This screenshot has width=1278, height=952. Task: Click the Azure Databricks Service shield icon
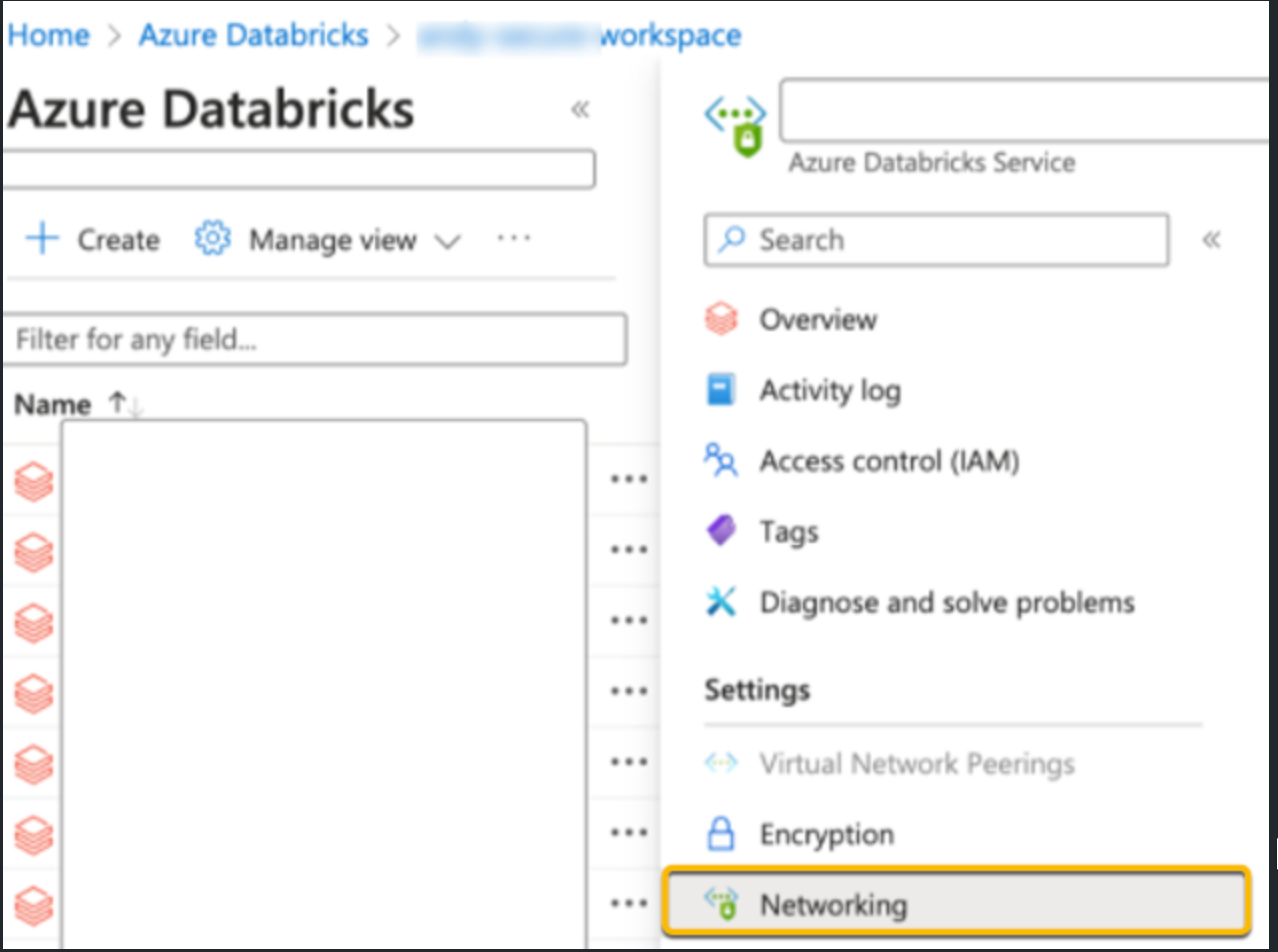pyautogui.click(x=736, y=125)
